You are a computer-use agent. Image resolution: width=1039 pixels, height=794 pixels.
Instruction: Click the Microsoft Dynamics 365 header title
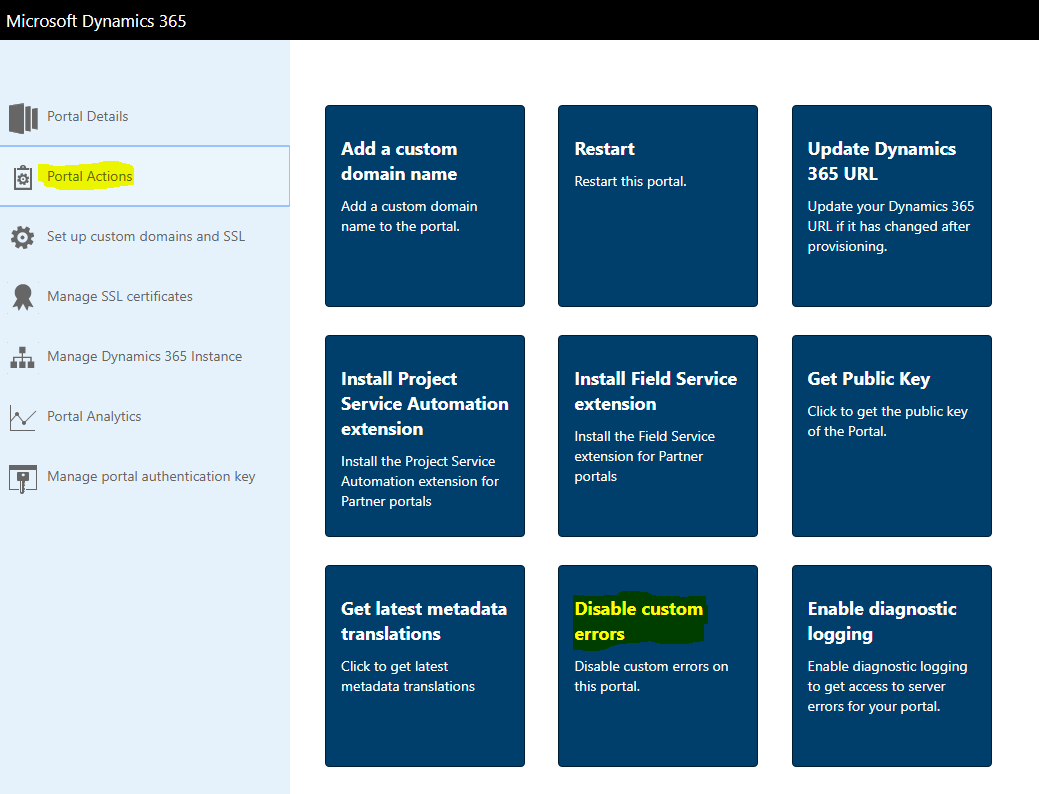(96, 21)
